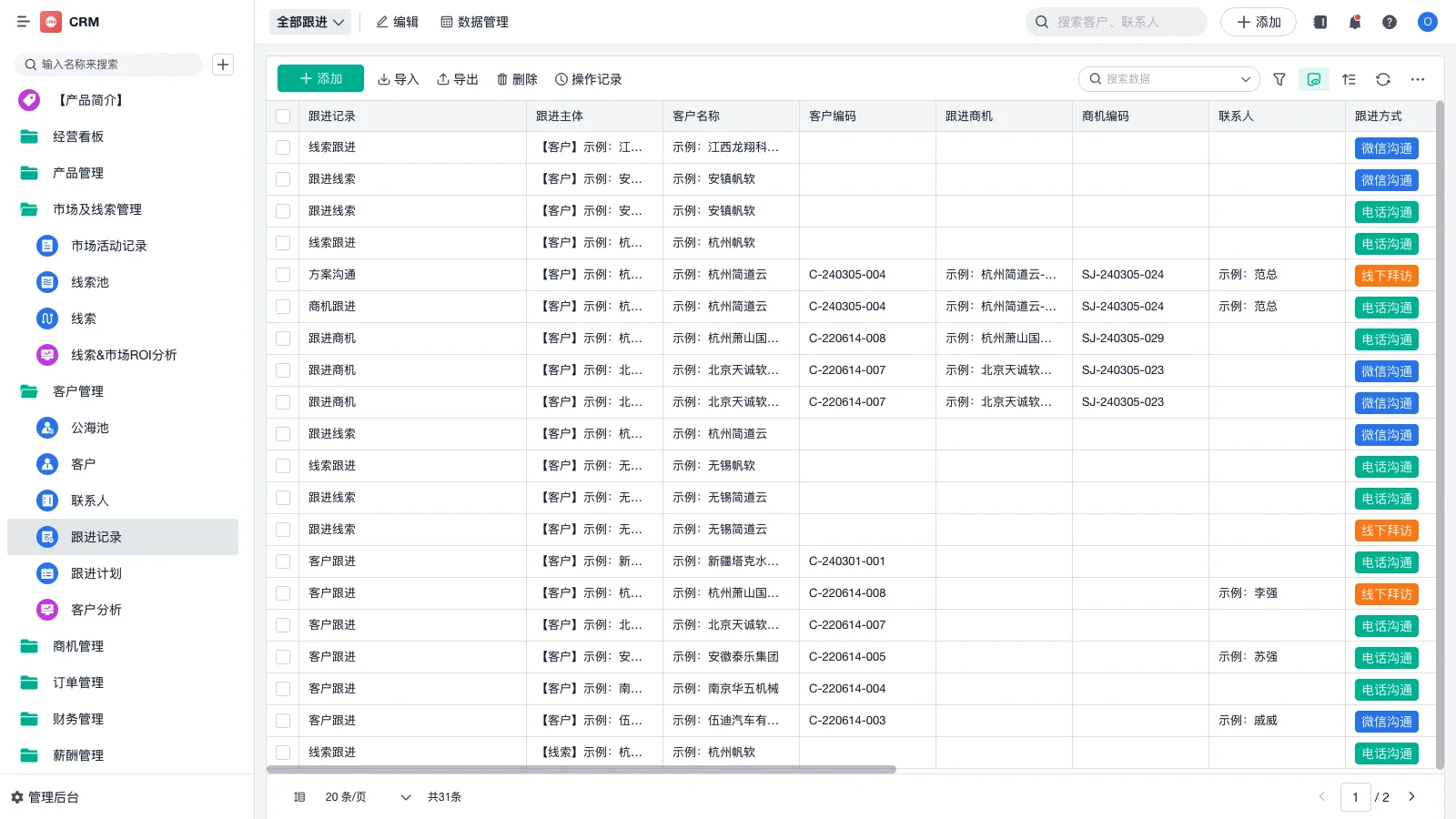This screenshot has width=1456, height=819.
Task: Click the 微信沟通 tag in first row
Action: coord(1386,147)
